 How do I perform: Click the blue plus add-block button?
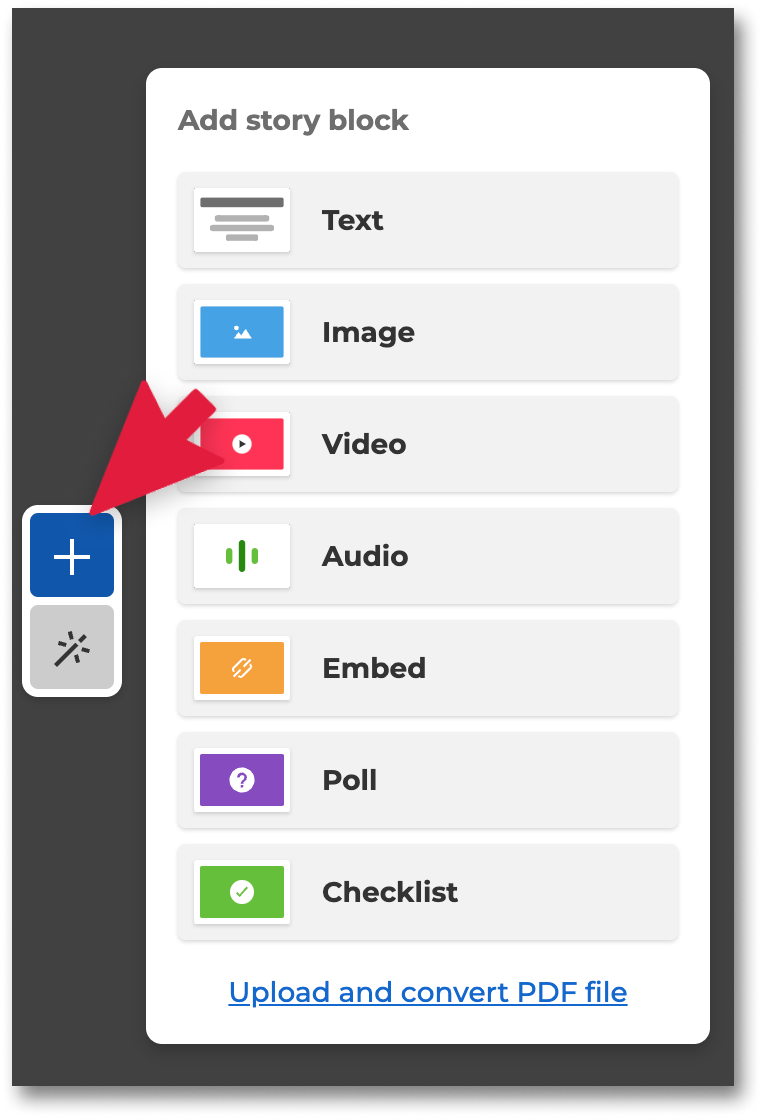point(72,555)
